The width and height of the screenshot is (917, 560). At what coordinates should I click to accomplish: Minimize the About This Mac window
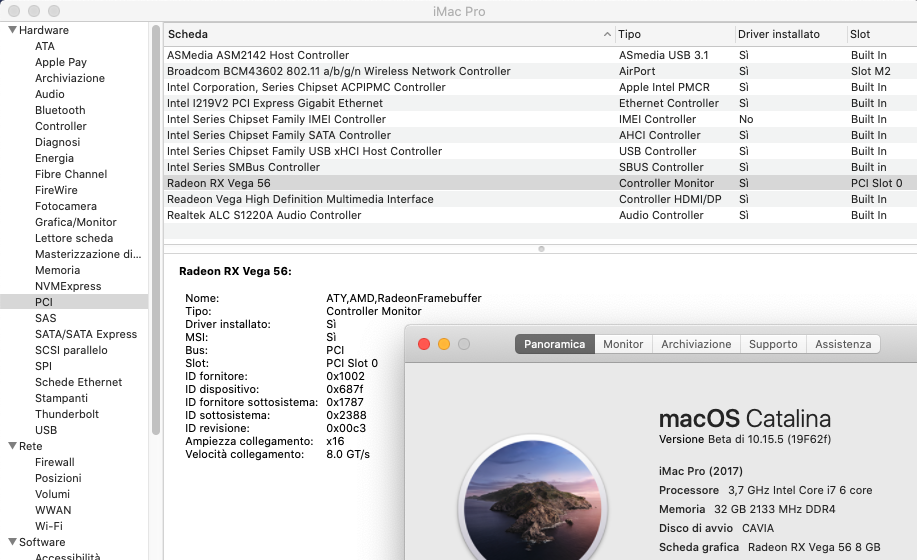[x=444, y=344]
